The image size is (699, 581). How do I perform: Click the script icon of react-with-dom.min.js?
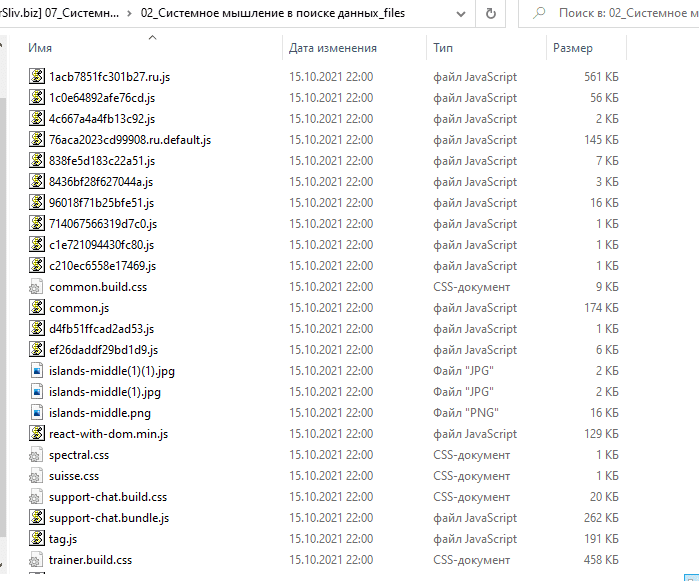(38, 434)
